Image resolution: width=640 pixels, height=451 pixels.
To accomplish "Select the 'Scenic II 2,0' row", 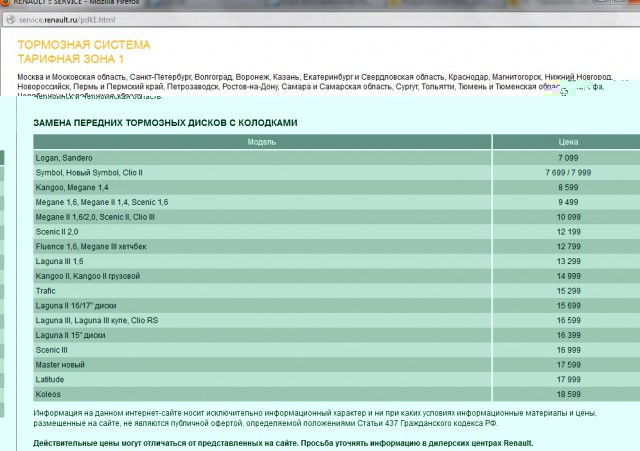I will (337, 232).
